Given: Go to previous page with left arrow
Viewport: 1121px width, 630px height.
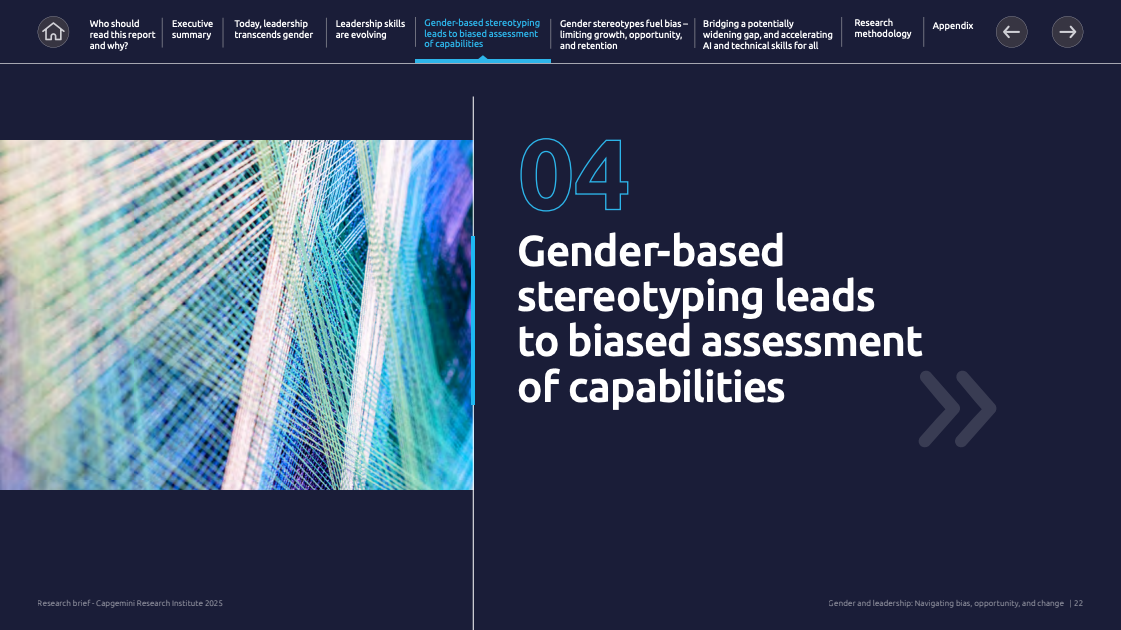Looking at the screenshot, I should (1011, 32).
